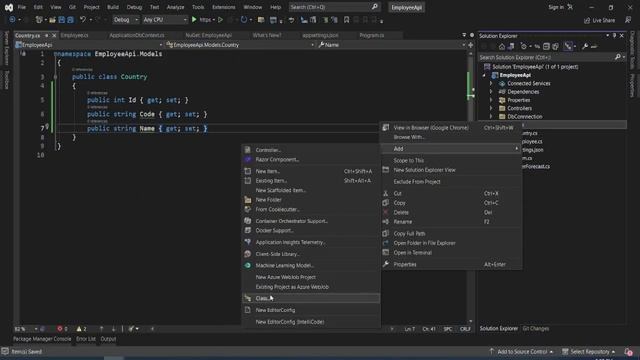Click Rename in the context menu
640x360 pixels.
point(451,222)
